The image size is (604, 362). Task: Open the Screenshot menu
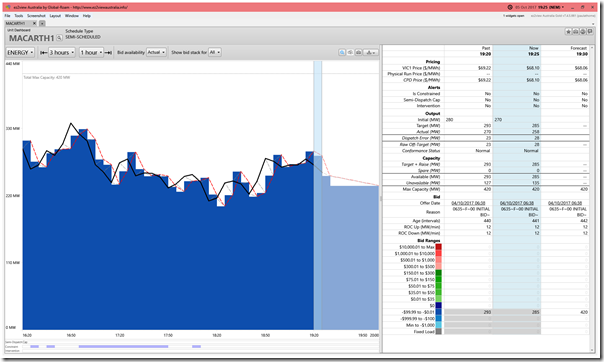(x=36, y=16)
